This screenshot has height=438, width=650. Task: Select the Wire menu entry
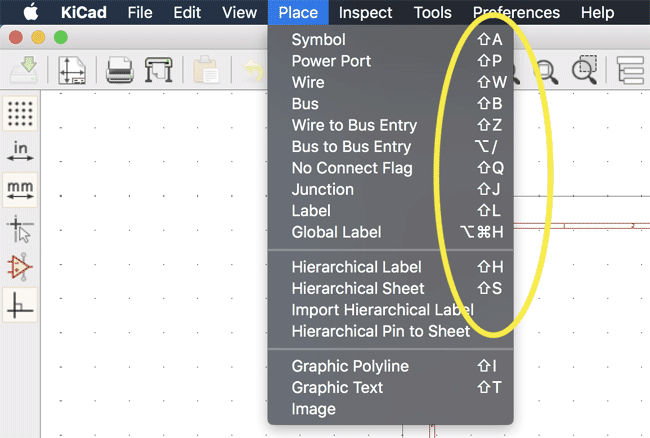390,82
